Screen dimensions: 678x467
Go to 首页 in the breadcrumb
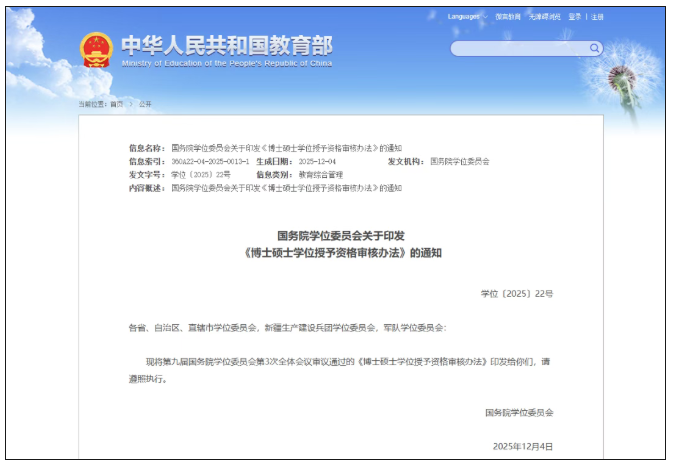(x=117, y=104)
